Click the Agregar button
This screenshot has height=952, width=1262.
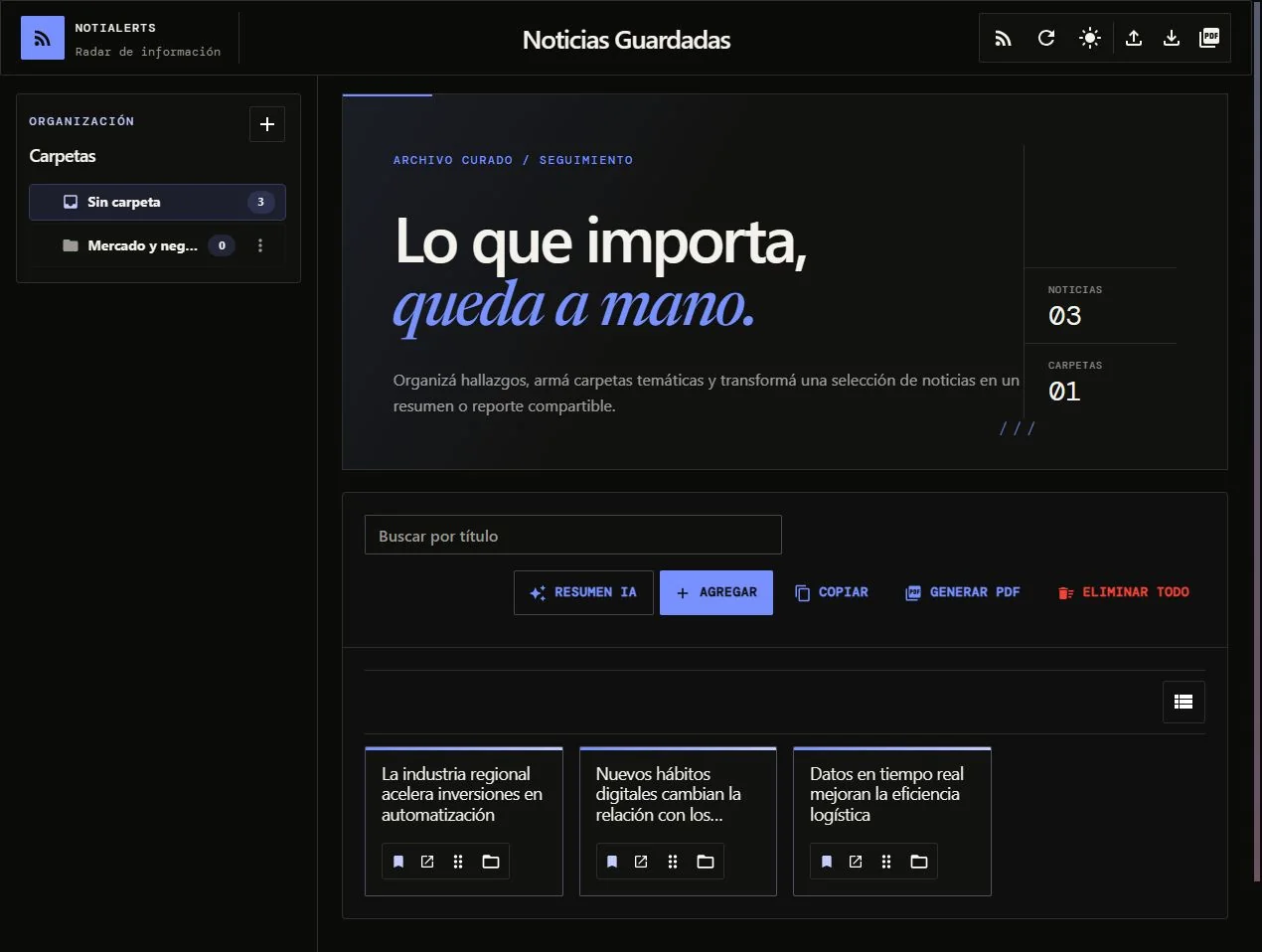716,592
